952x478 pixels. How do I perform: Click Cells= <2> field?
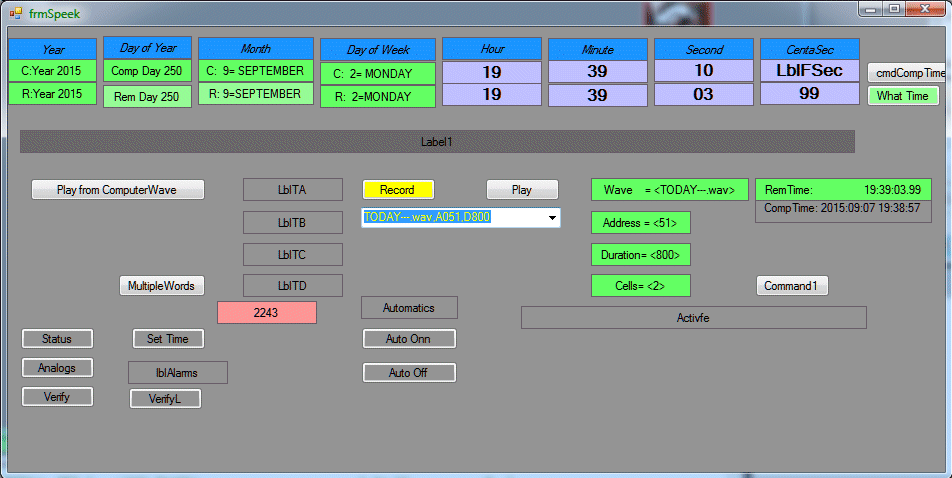point(641,285)
